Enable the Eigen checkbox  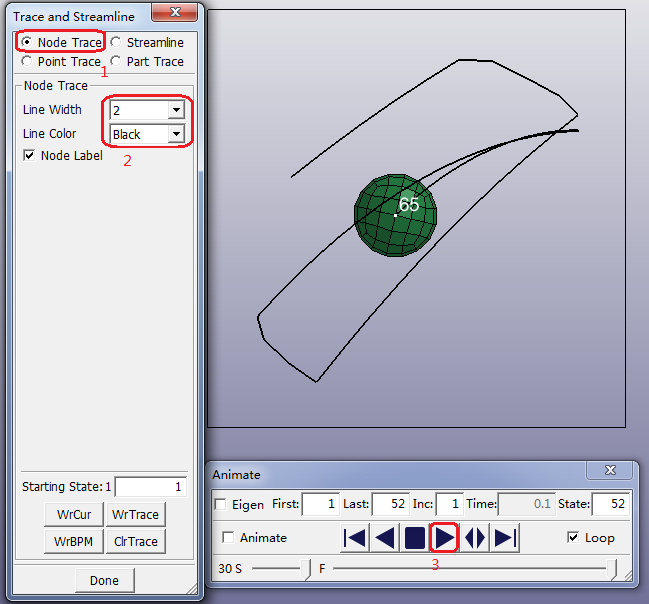220,505
